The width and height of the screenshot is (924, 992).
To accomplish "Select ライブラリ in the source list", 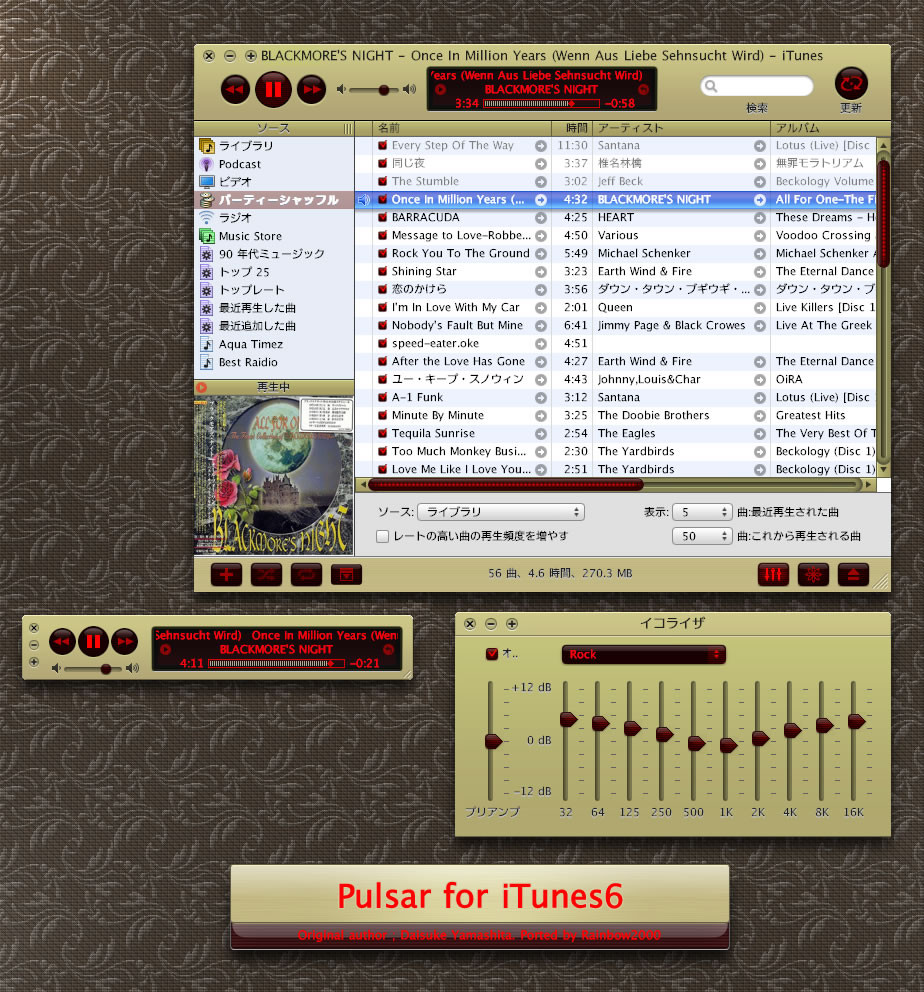I will coord(274,146).
